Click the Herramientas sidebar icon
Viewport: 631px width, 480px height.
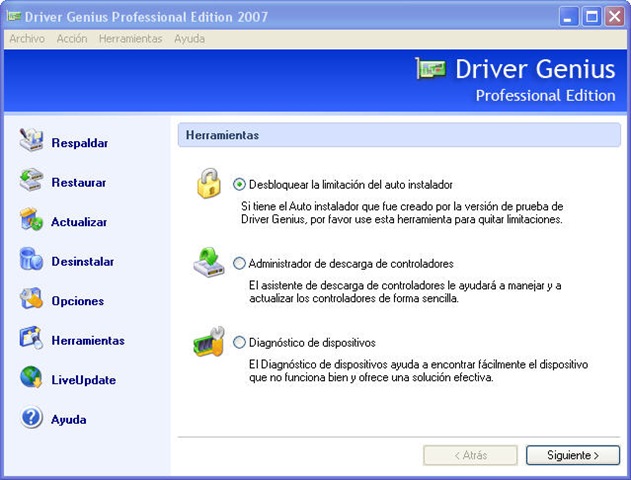click(x=31, y=338)
